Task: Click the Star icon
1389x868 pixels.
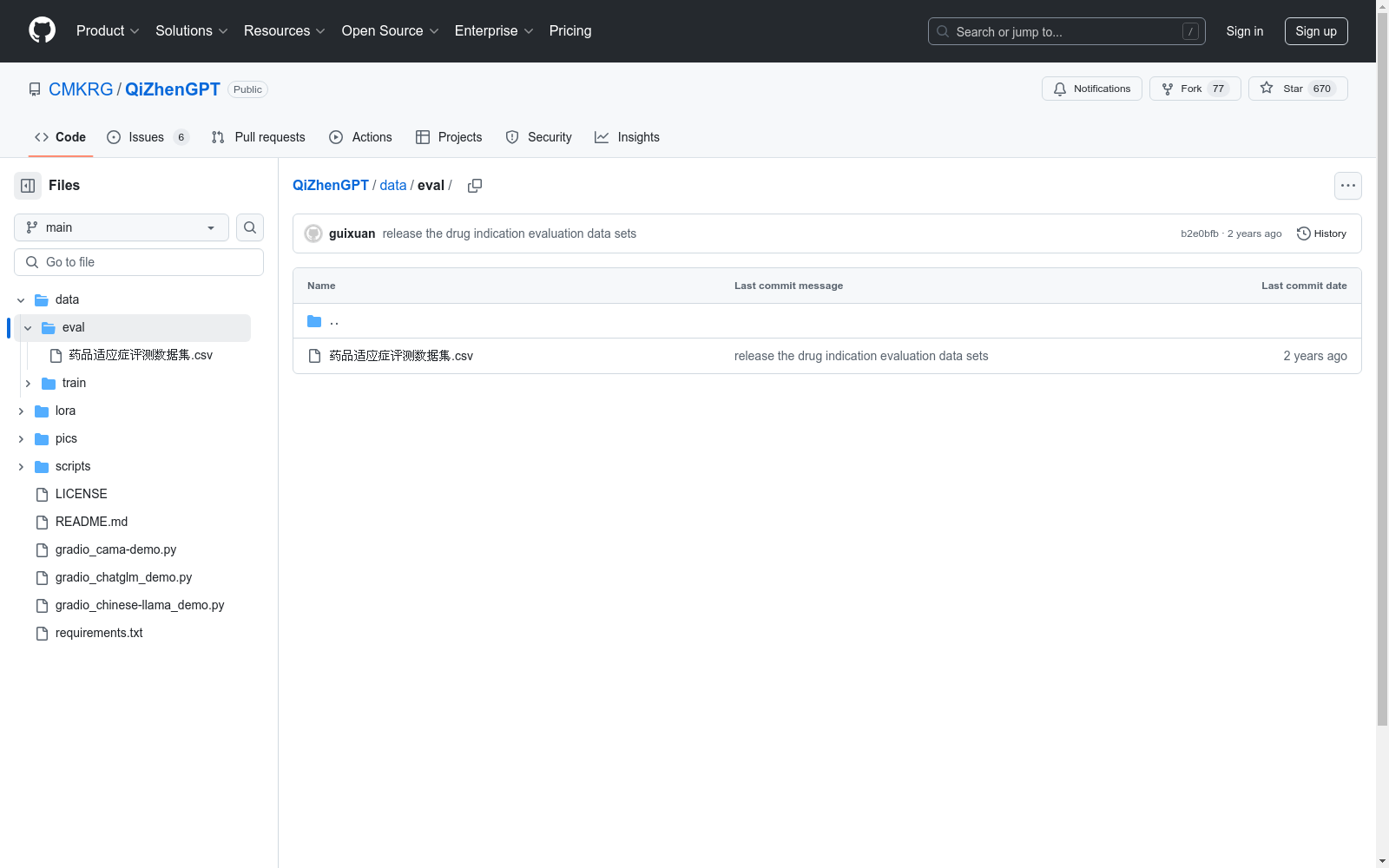Action: tap(1267, 88)
